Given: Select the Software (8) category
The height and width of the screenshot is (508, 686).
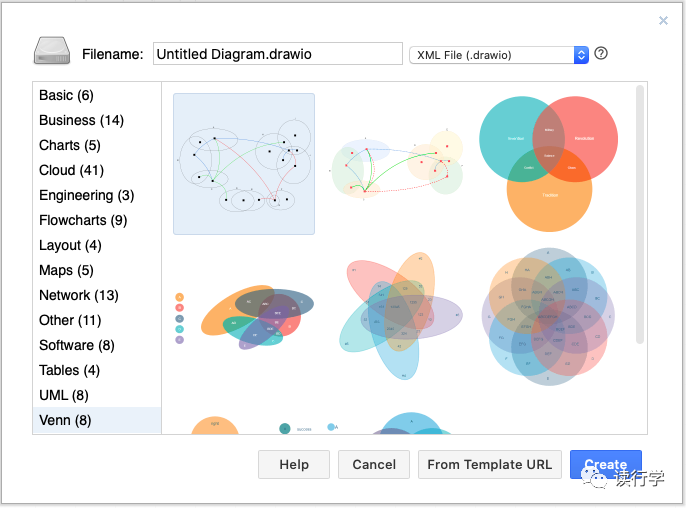Looking at the screenshot, I should [x=97, y=345].
